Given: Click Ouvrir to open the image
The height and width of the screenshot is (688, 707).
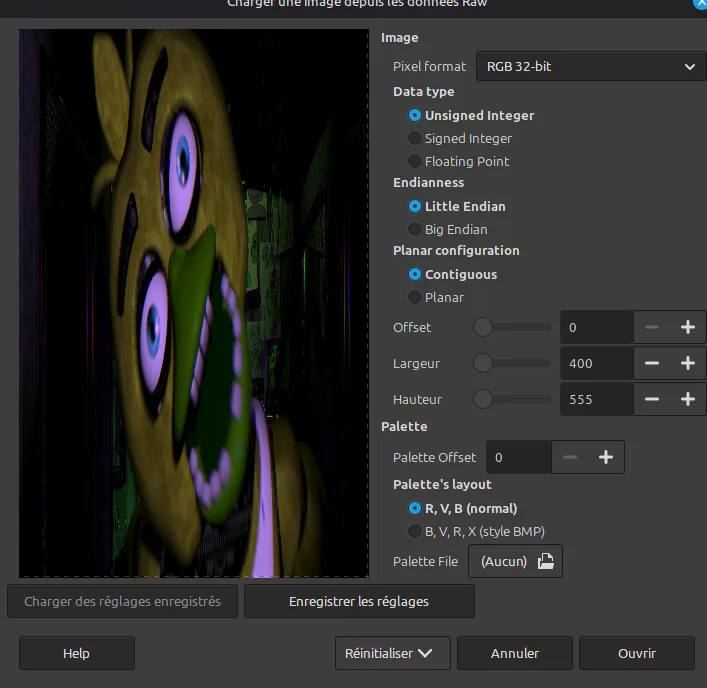Looking at the screenshot, I should (x=637, y=653).
